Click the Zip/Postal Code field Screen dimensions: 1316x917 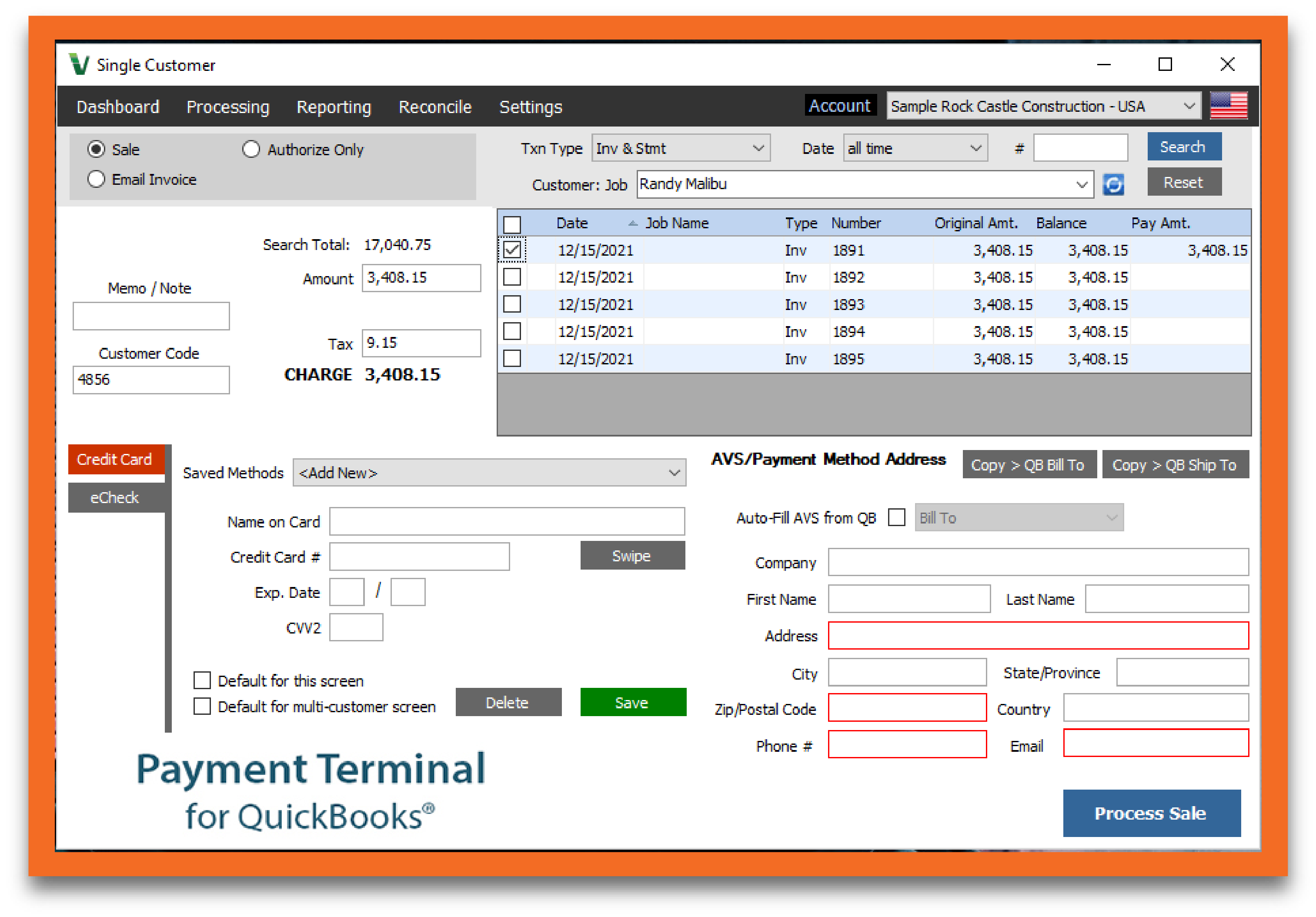pos(907,708)
